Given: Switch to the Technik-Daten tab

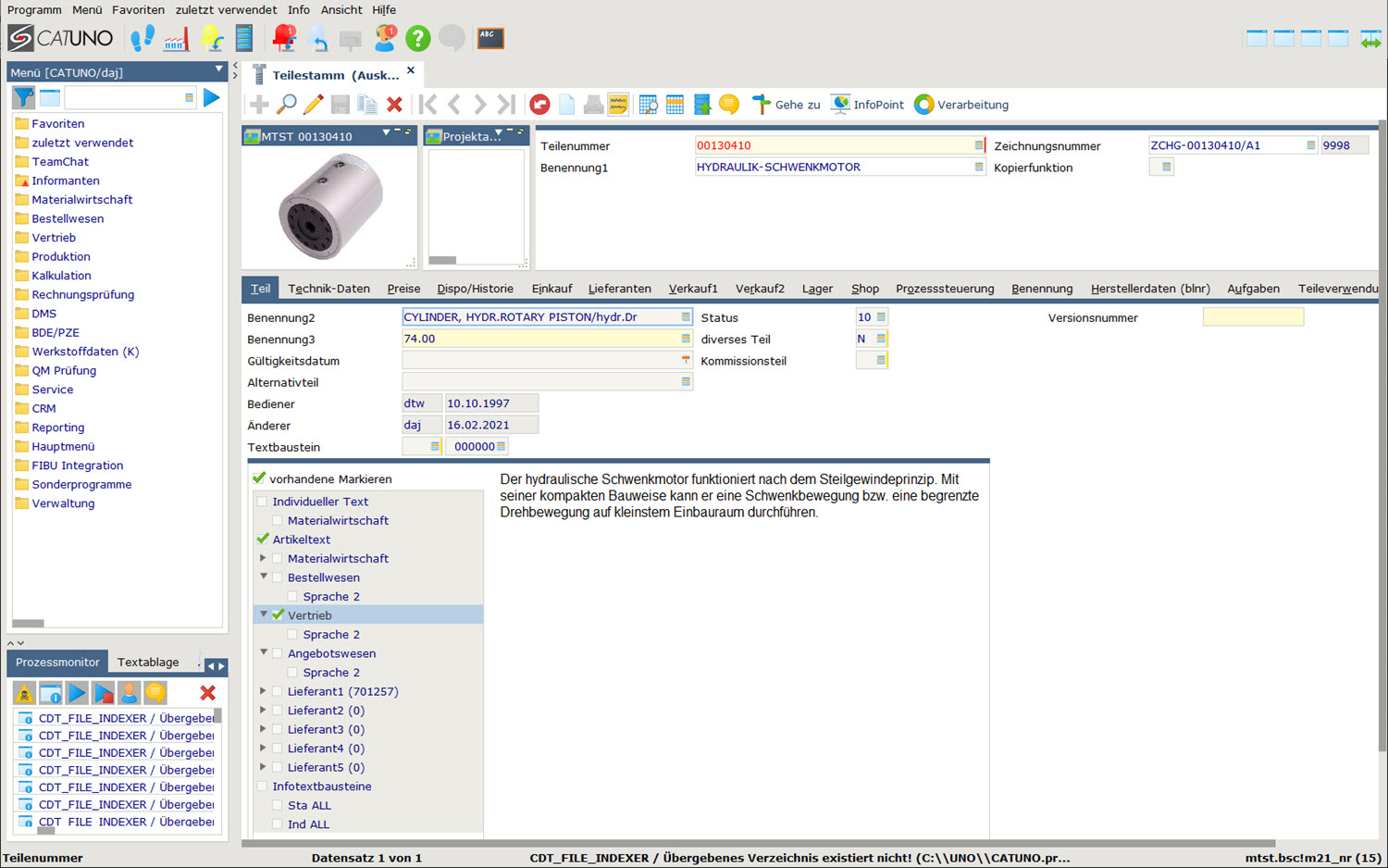Looking at the screenshot, I should point(328,289).
